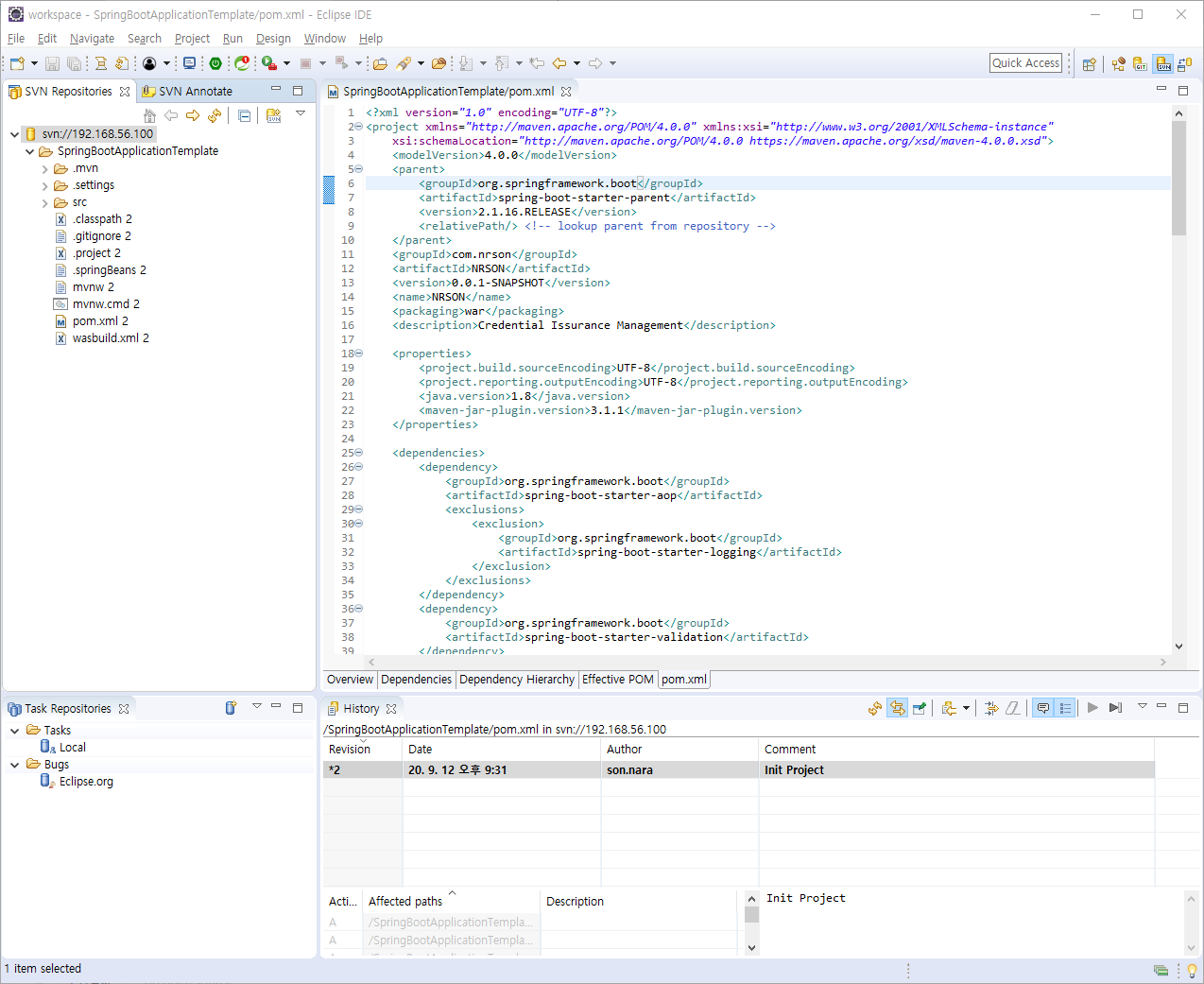Toggle Show Affected Paths in History view
Image resolution: width=1204 pixels, height=984 pixels.
point(1065,708)
